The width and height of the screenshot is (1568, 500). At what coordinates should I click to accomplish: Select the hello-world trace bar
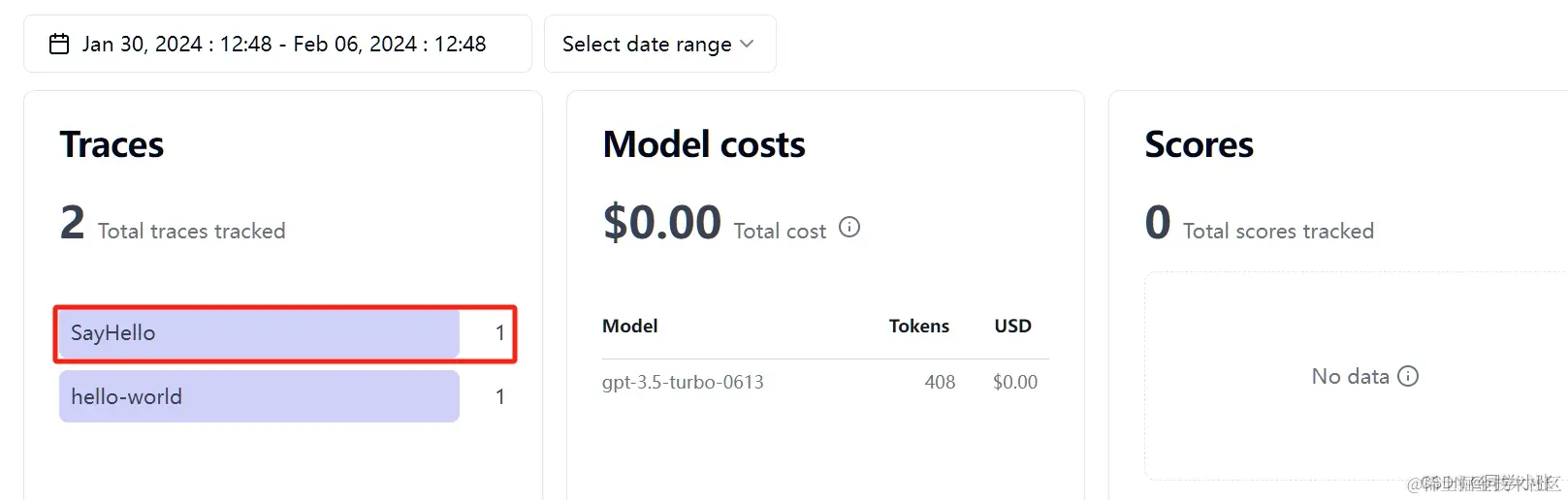click(x=258, y=396)
